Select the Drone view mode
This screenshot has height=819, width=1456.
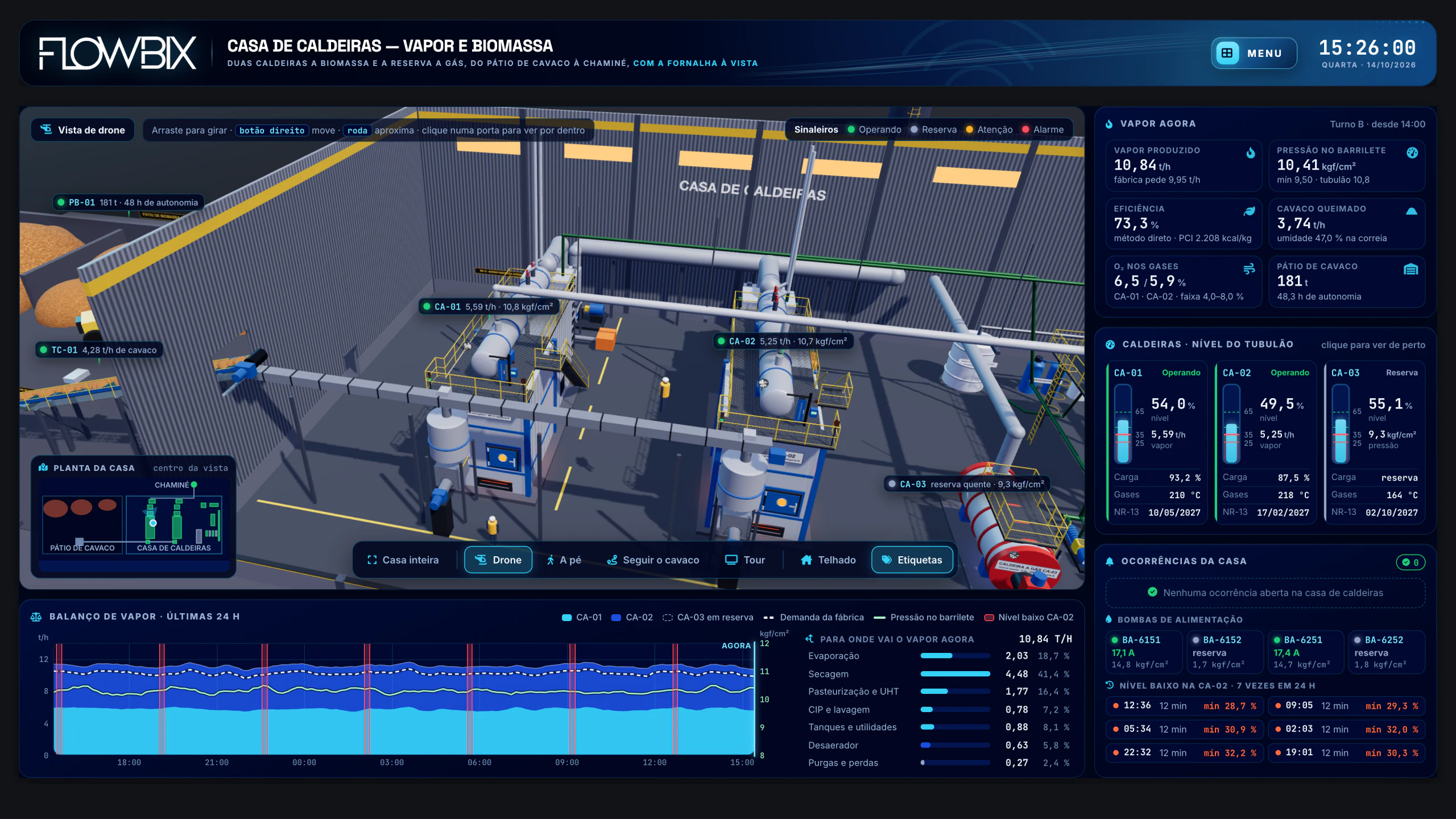pyautogui.click(x=498, y=560)
